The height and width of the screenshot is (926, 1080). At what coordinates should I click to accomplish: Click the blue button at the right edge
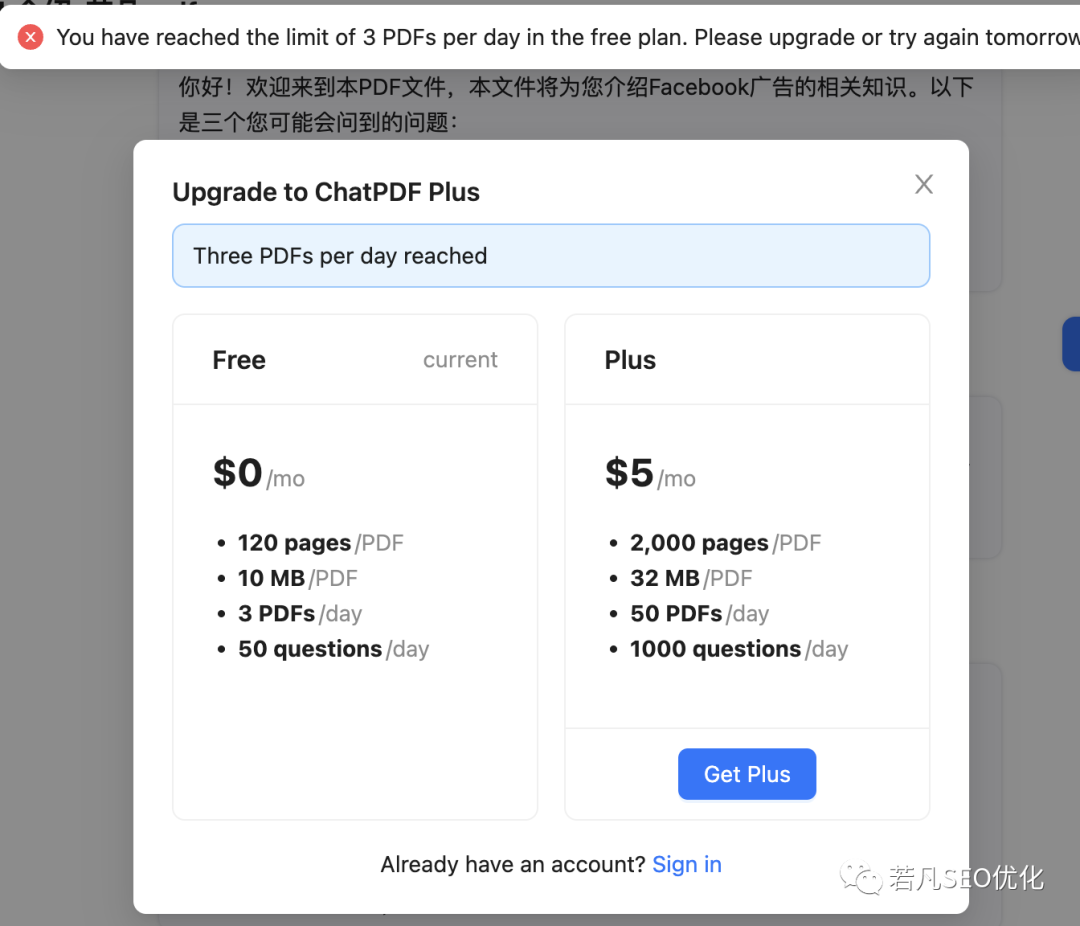tap(1071, 344)
